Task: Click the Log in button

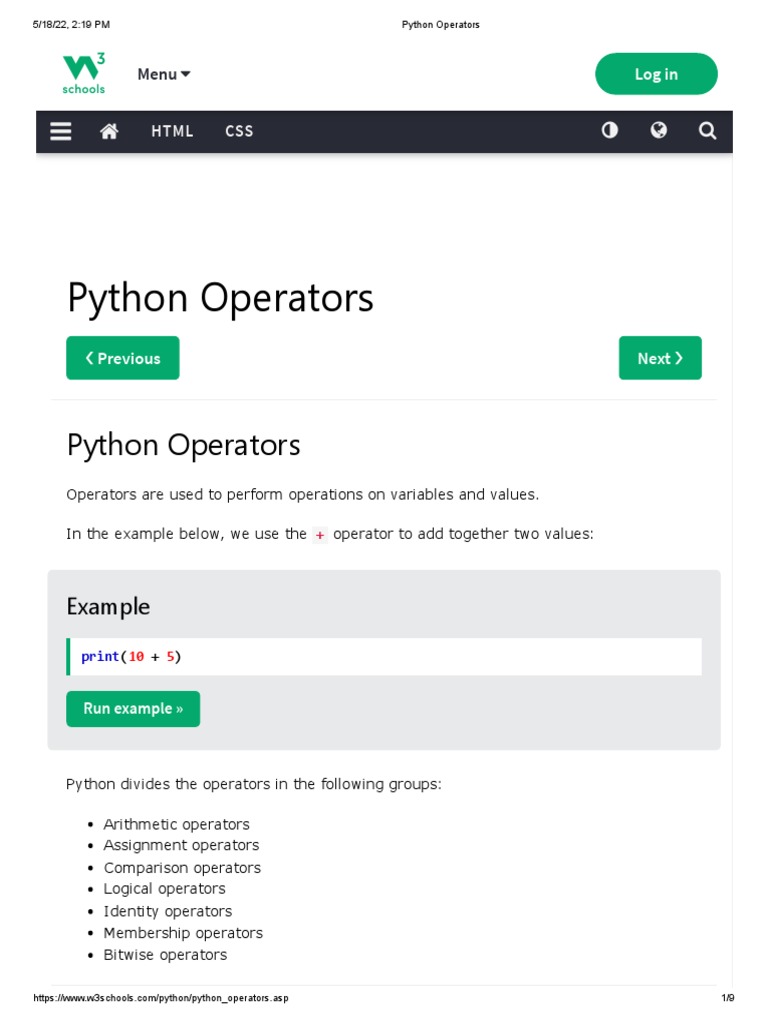Action: point(656,74)
